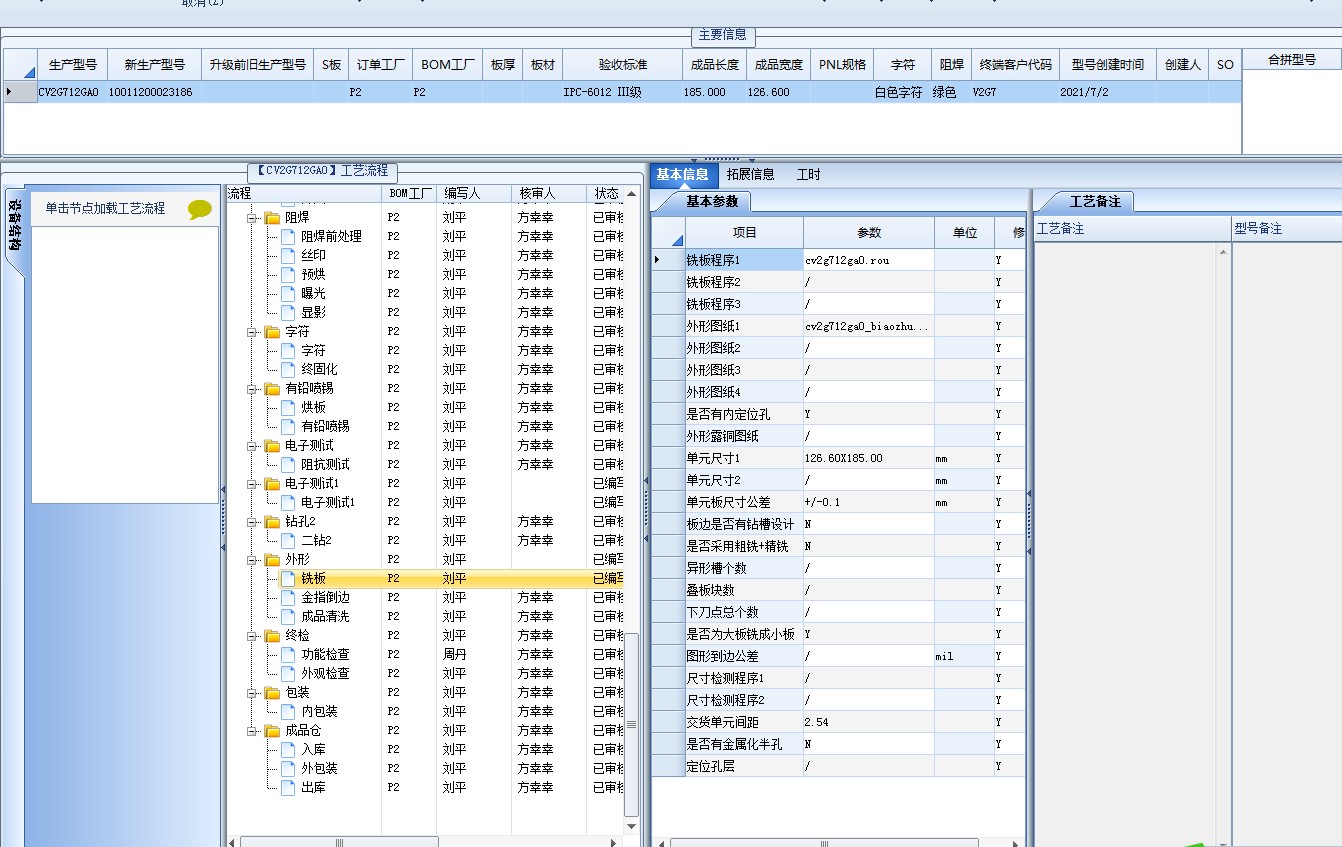
Task: Select the 工艺备注 tab
Action: point(1094,201)
